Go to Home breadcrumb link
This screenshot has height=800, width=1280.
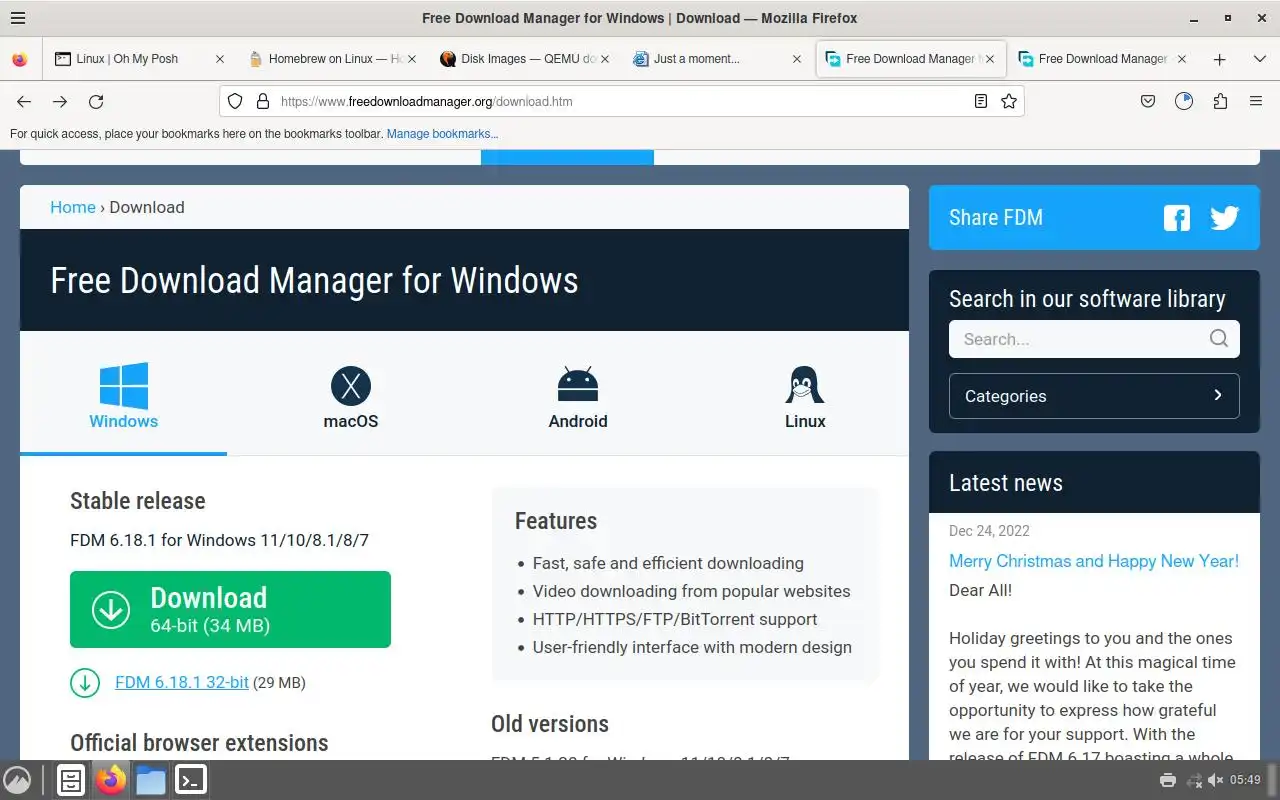pos(73,207)
